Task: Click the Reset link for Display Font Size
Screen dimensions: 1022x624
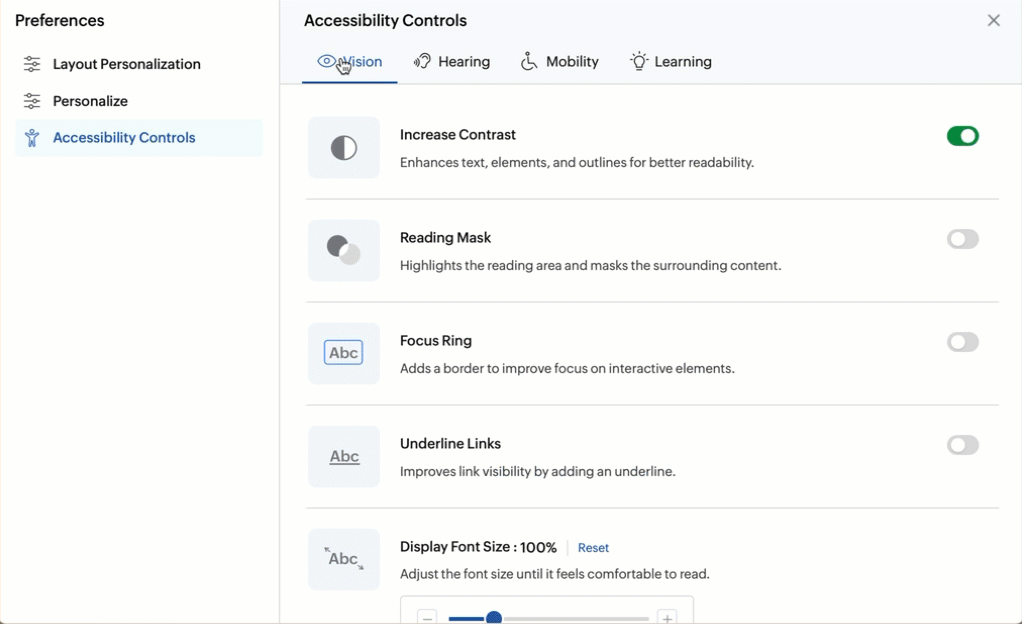Action: point(593,548)
